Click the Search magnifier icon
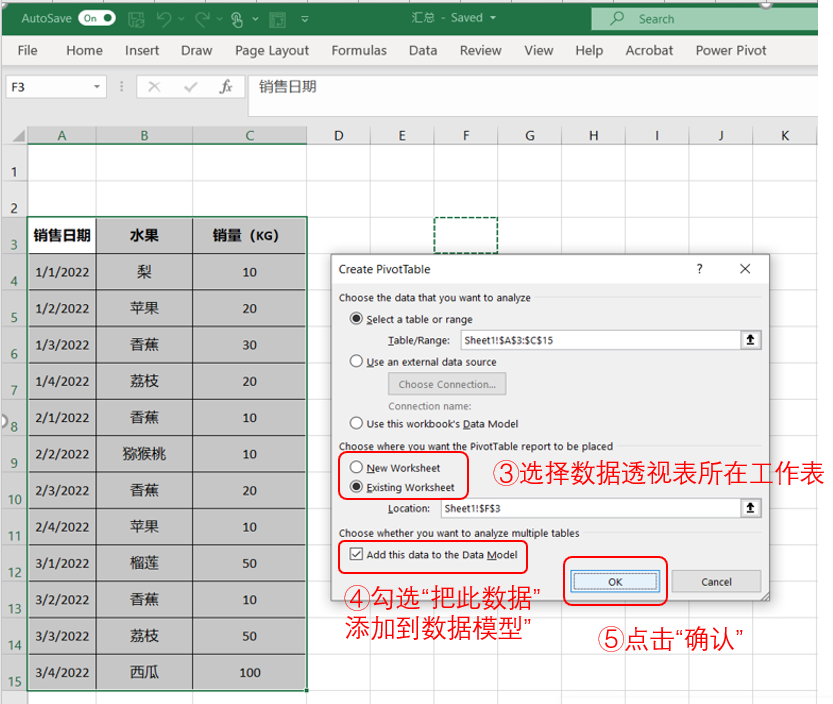This screenshot has width=833, height=704. (x=617, y=19)
